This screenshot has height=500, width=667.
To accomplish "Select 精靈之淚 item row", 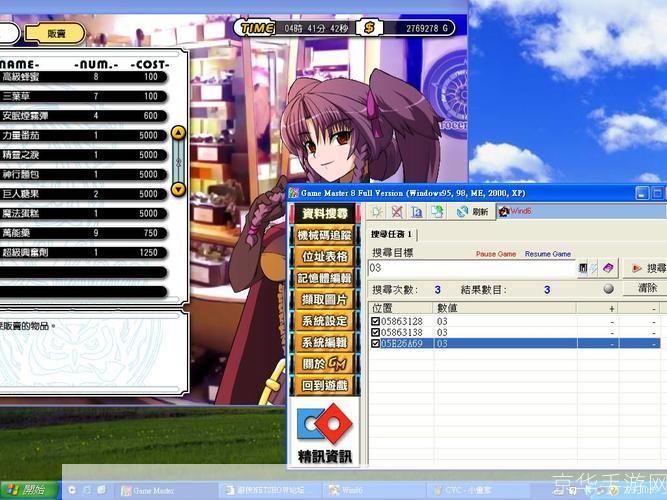I will tap(83, 155).
